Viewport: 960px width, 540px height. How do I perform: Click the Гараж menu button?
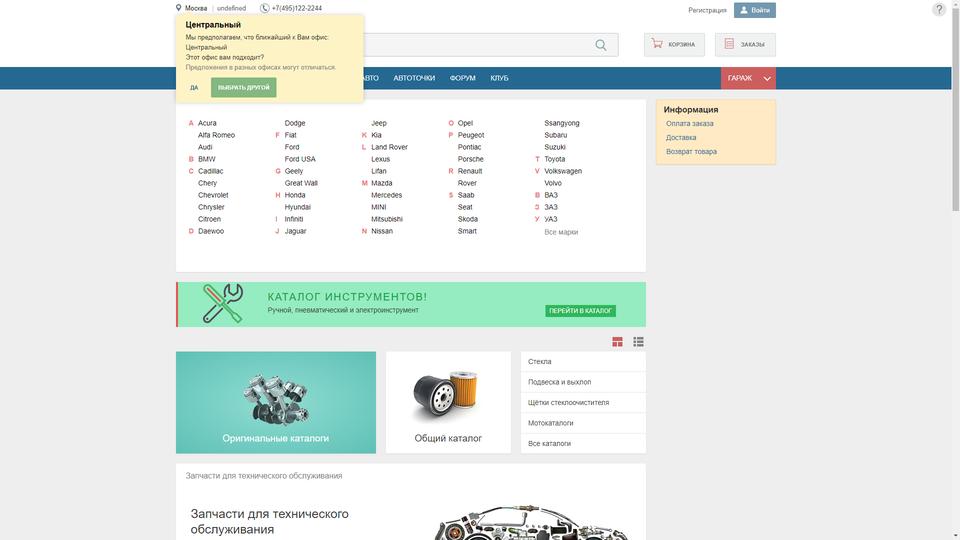pos(748,78)
